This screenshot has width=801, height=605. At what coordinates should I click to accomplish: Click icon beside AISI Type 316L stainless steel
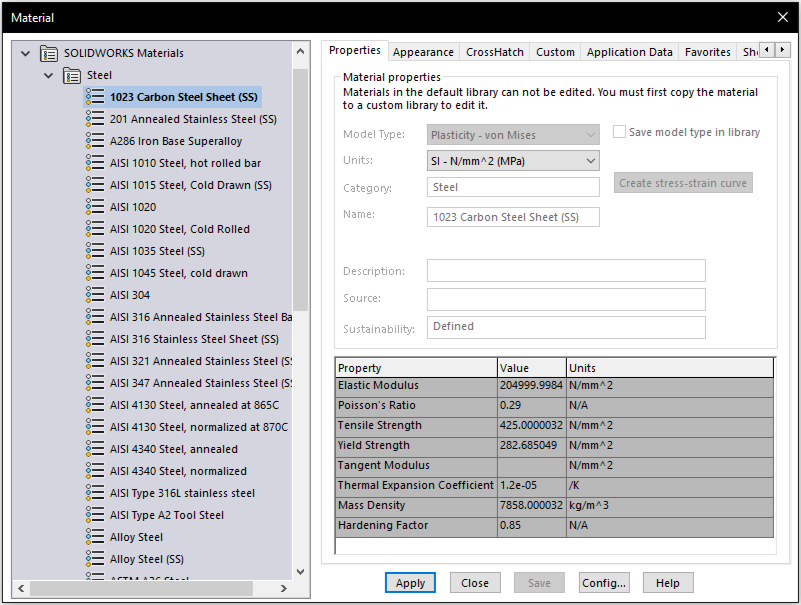click(x=95, y=493)
